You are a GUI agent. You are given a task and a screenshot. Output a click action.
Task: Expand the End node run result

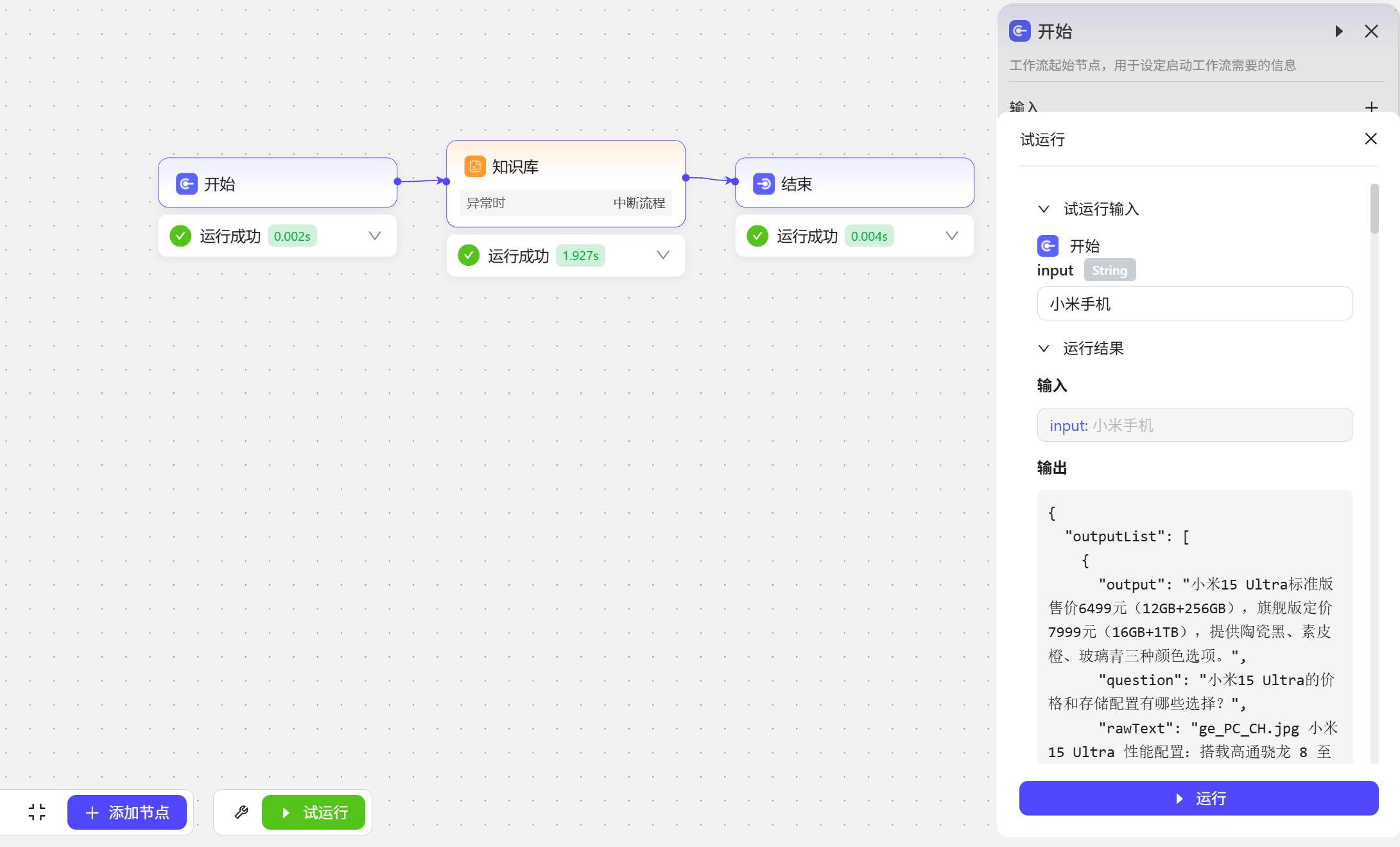952,236
